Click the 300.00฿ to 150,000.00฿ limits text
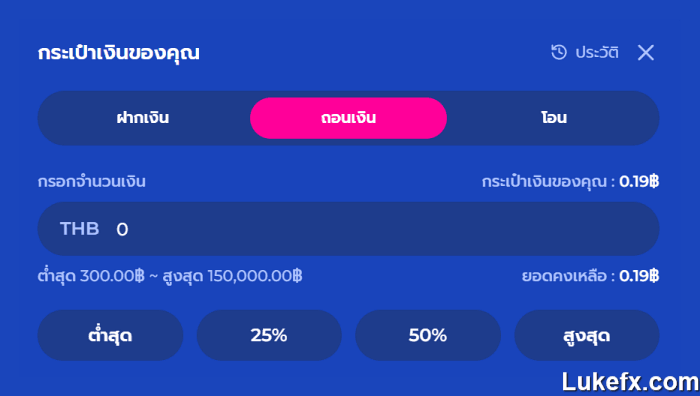The image size is (700, 396). pos(170,275)
